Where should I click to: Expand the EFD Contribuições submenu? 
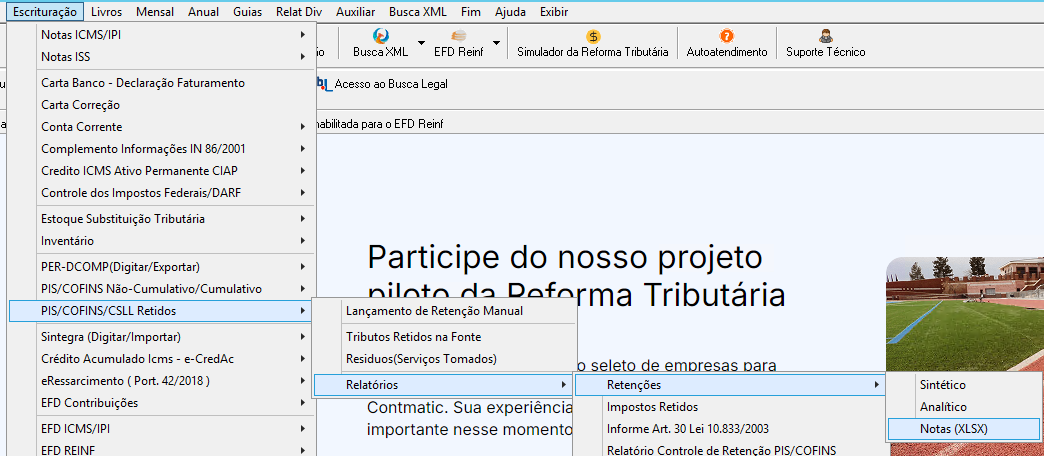[161, 403]
